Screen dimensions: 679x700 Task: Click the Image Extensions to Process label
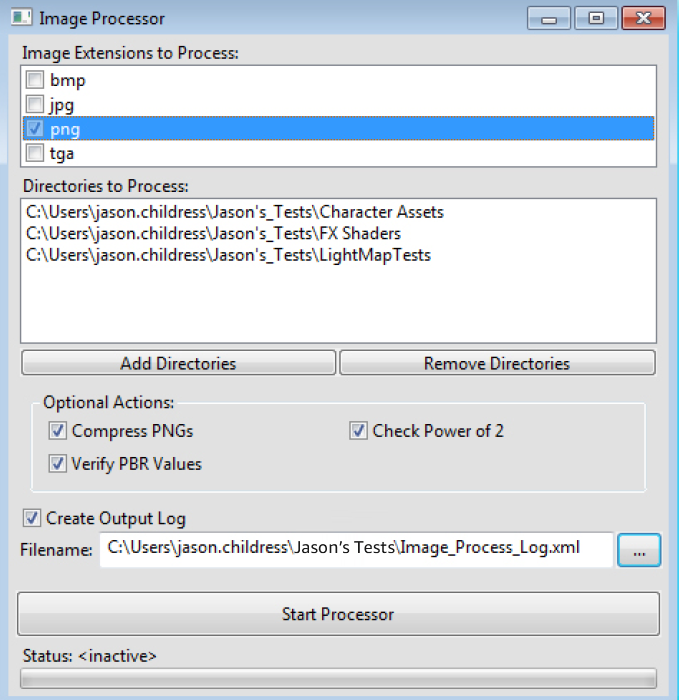tap(130, 53)
